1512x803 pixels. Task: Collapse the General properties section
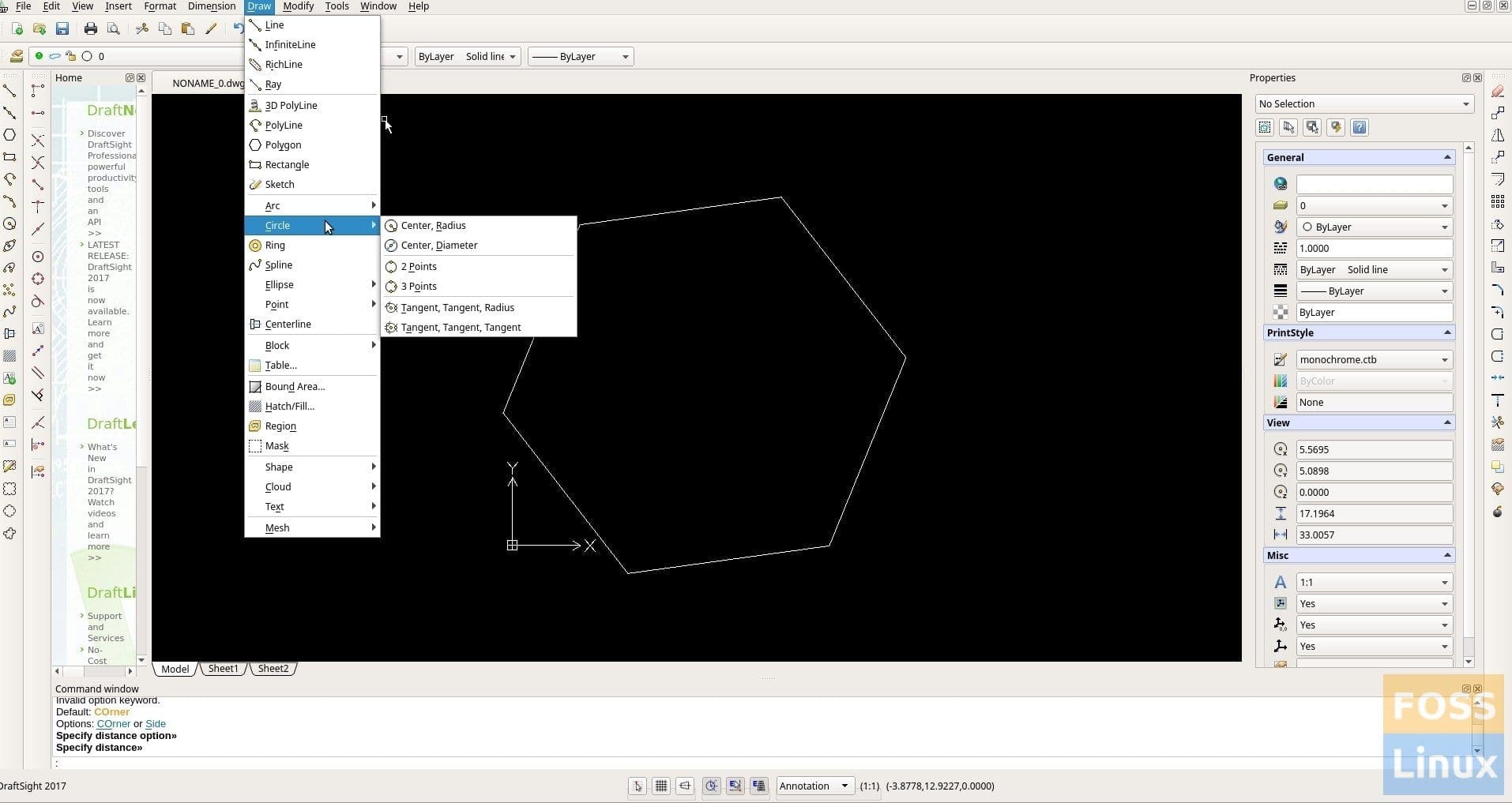(x=1447, y=158)
